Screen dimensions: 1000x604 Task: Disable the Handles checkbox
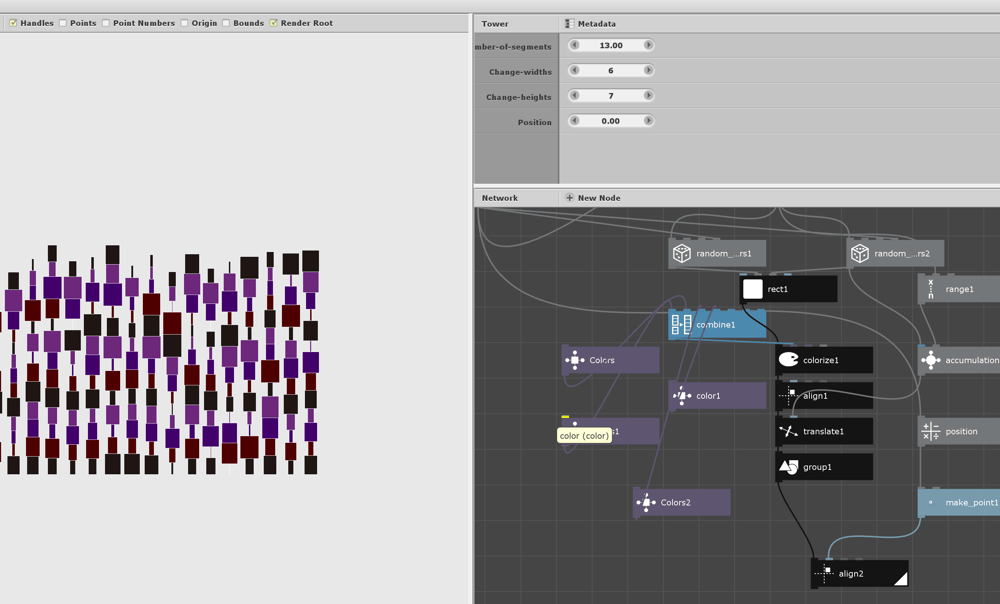click(13, 23)
